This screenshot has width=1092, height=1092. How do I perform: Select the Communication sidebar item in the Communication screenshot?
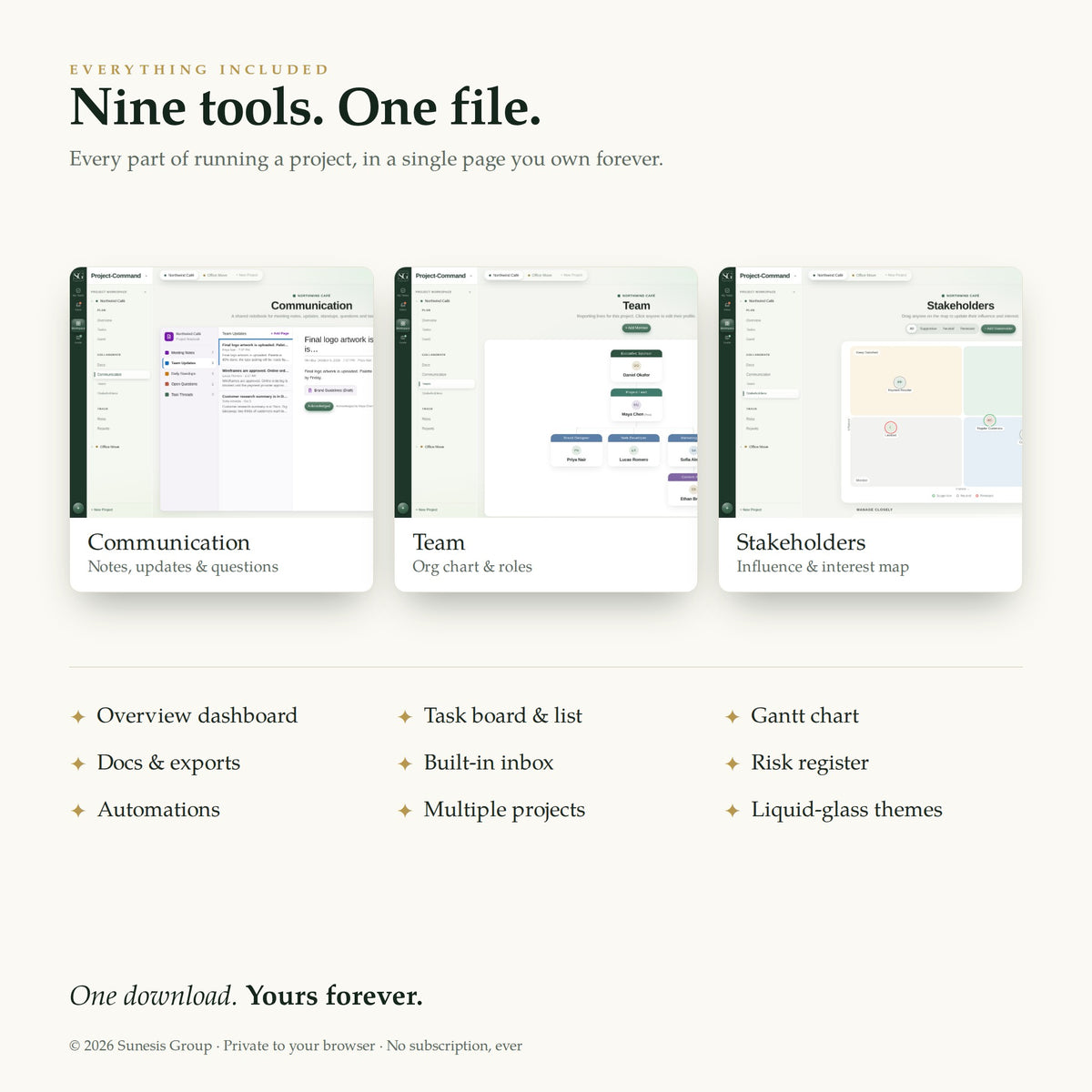tap(122, 374)
